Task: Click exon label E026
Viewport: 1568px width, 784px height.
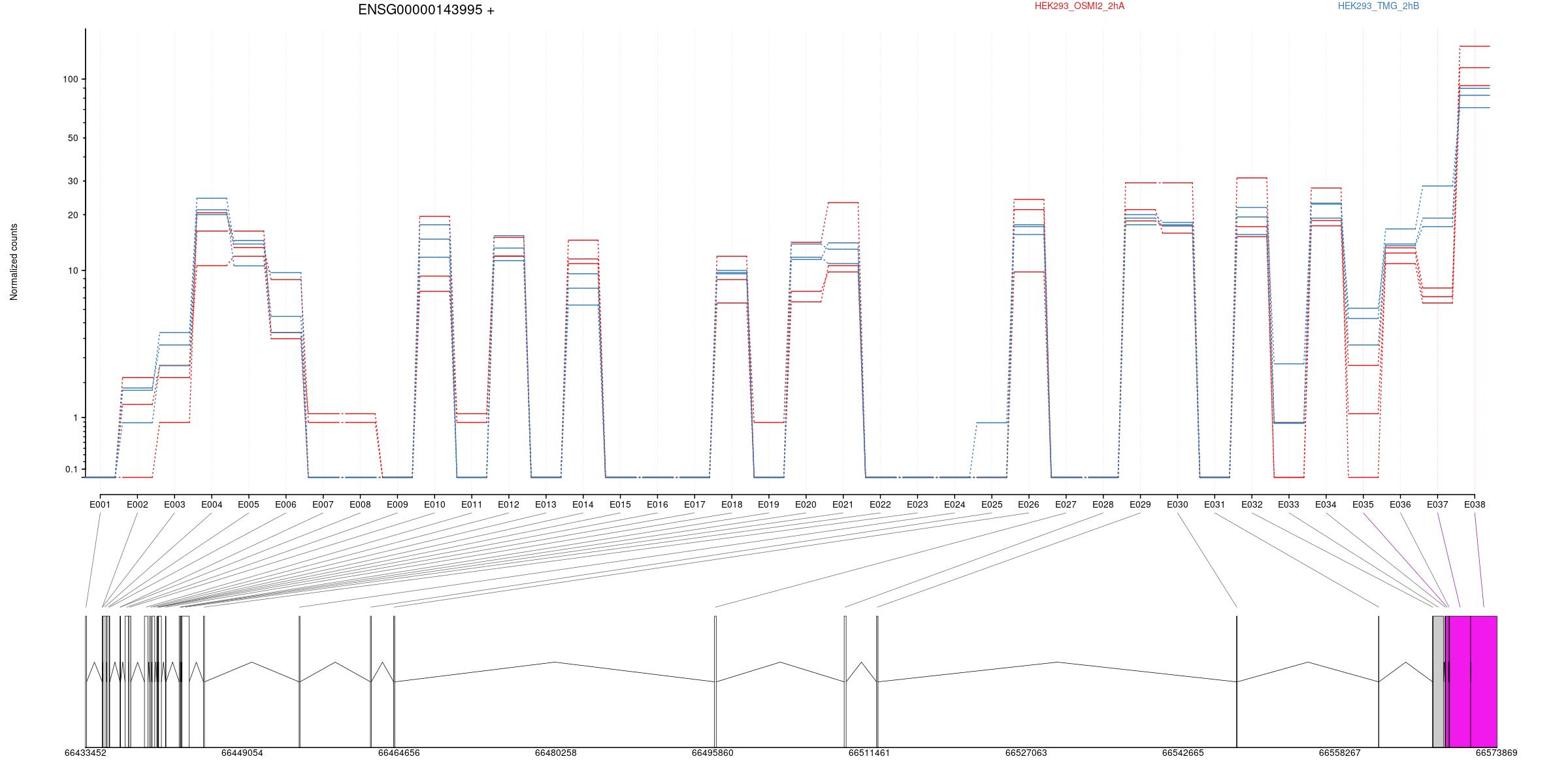Action: click(1028, 504)
